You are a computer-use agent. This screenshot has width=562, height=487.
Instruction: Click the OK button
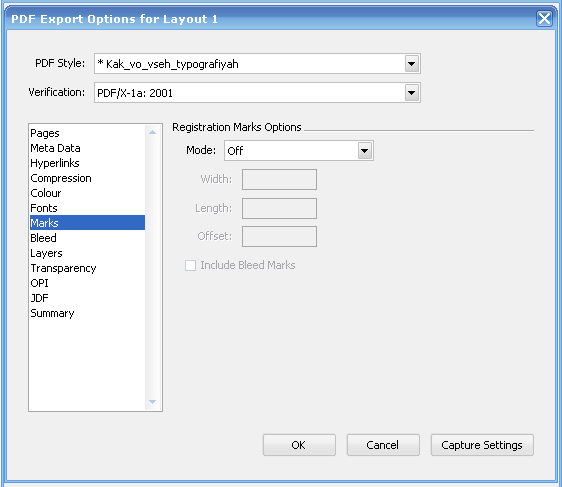coord(299,445)
